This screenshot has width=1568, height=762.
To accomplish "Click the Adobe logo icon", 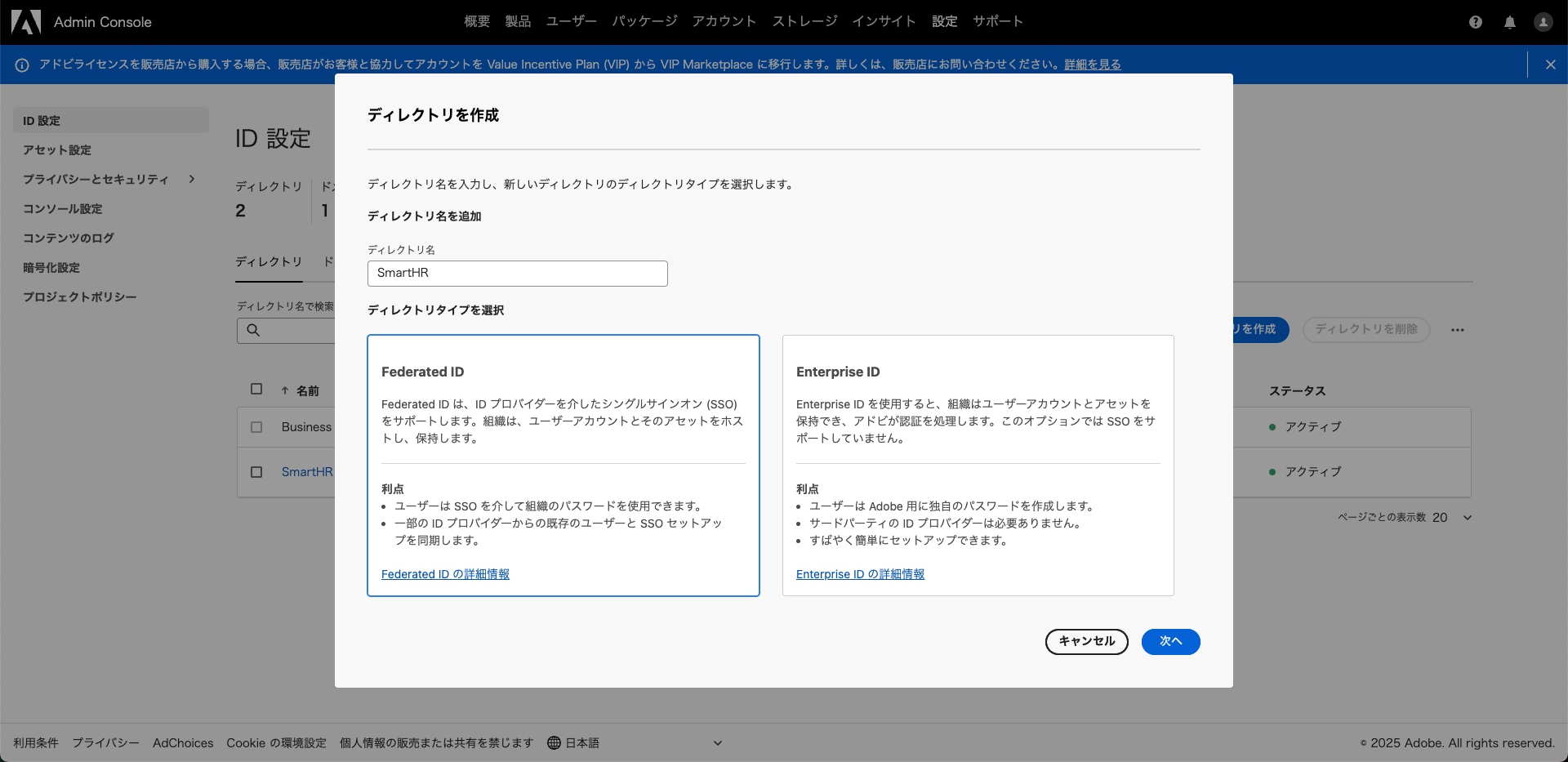I will [x=26, y=22].
